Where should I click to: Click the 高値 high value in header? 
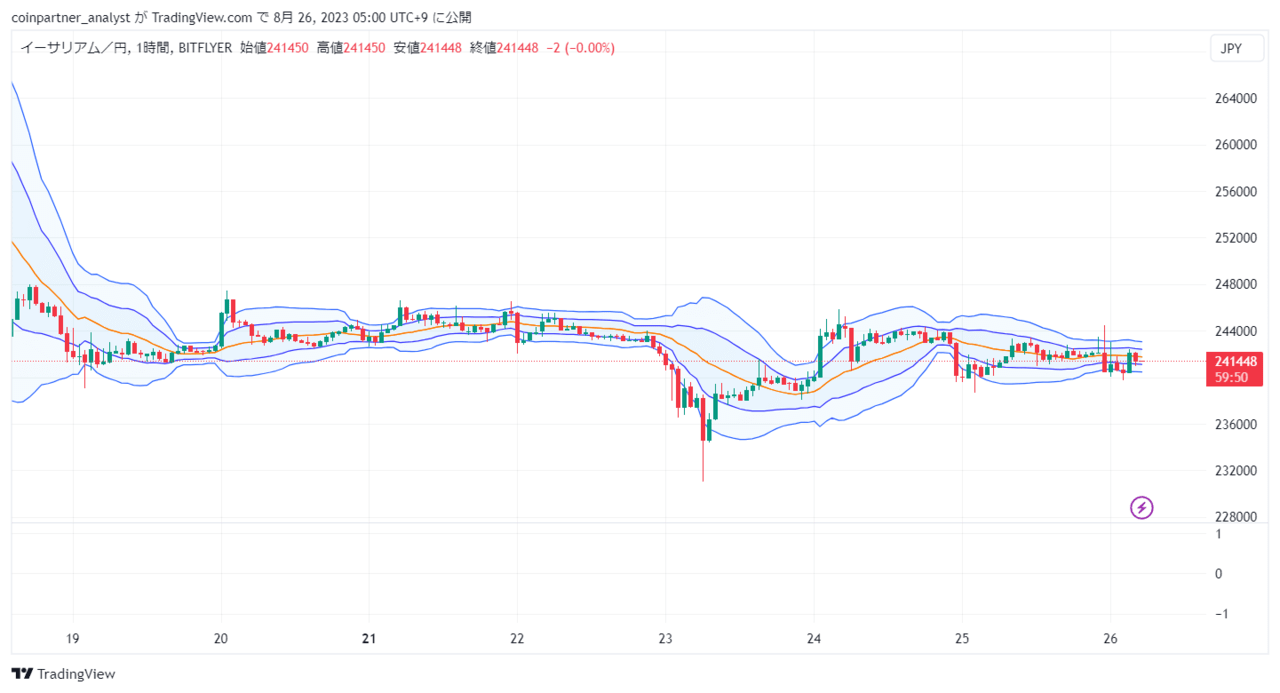pyautogui.click(x=351, y=48)
